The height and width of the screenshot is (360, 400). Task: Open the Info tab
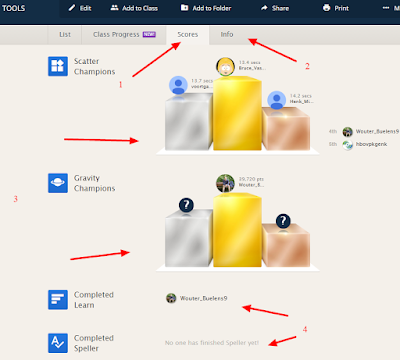(227, 35)
